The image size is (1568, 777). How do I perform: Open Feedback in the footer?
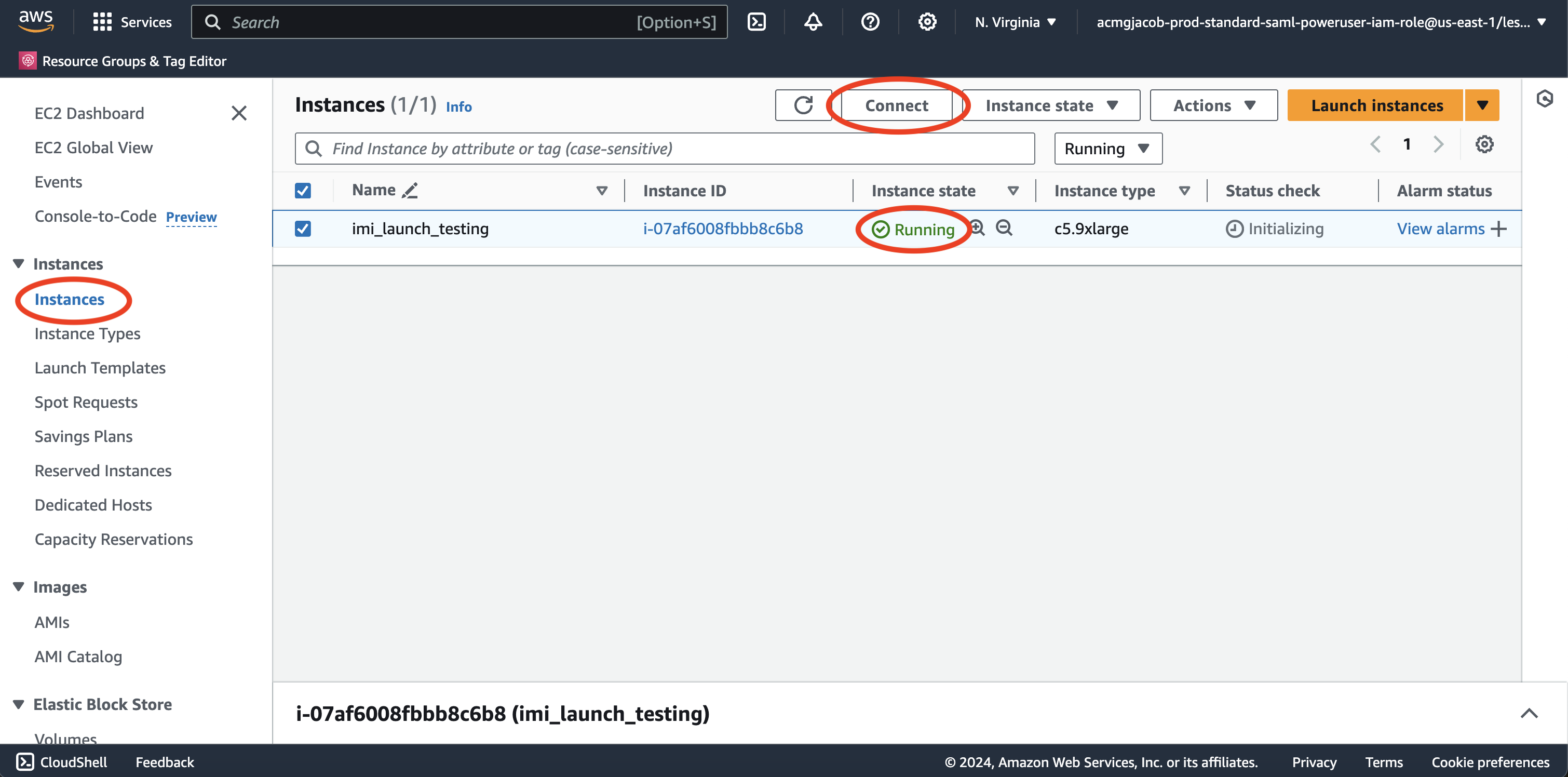(165, 762)
